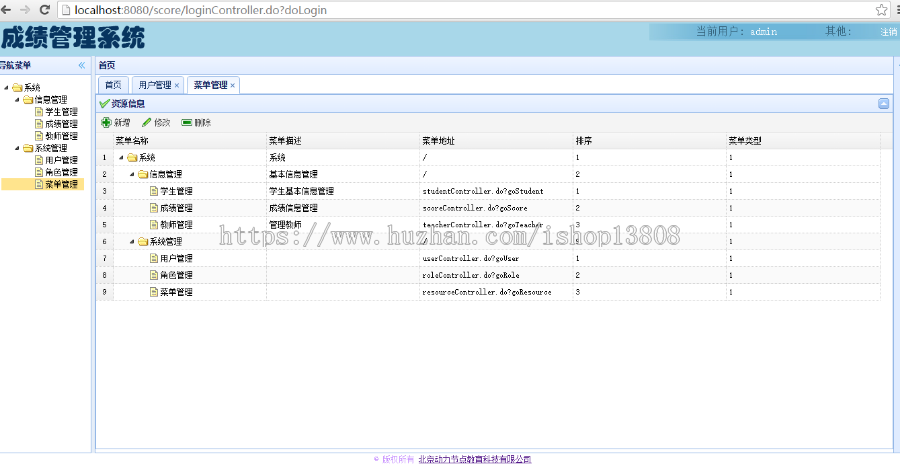Close the 用户管理 tab

(x=177, y=86)
